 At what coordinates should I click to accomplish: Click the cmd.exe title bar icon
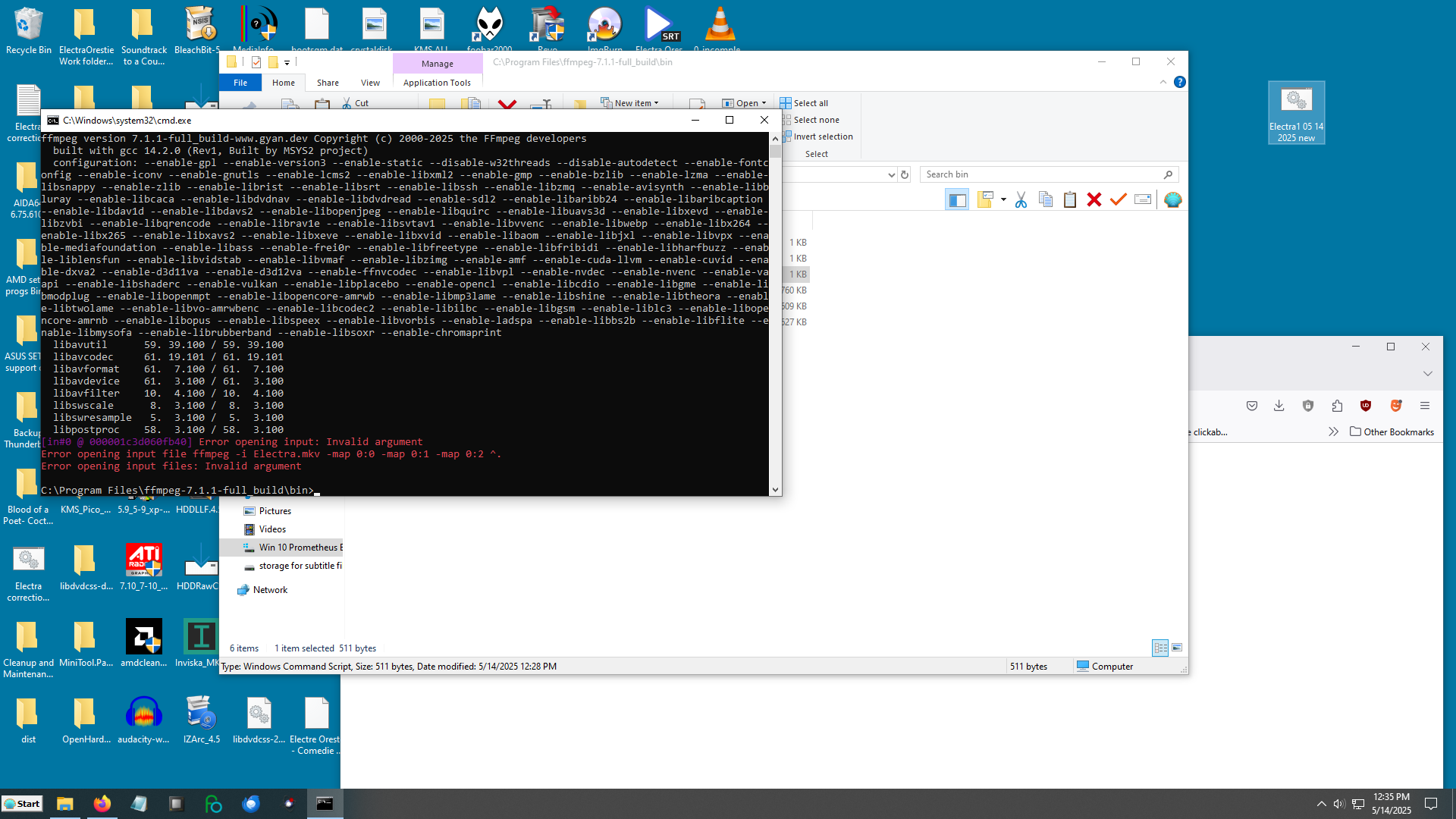[x=53, y=121]
